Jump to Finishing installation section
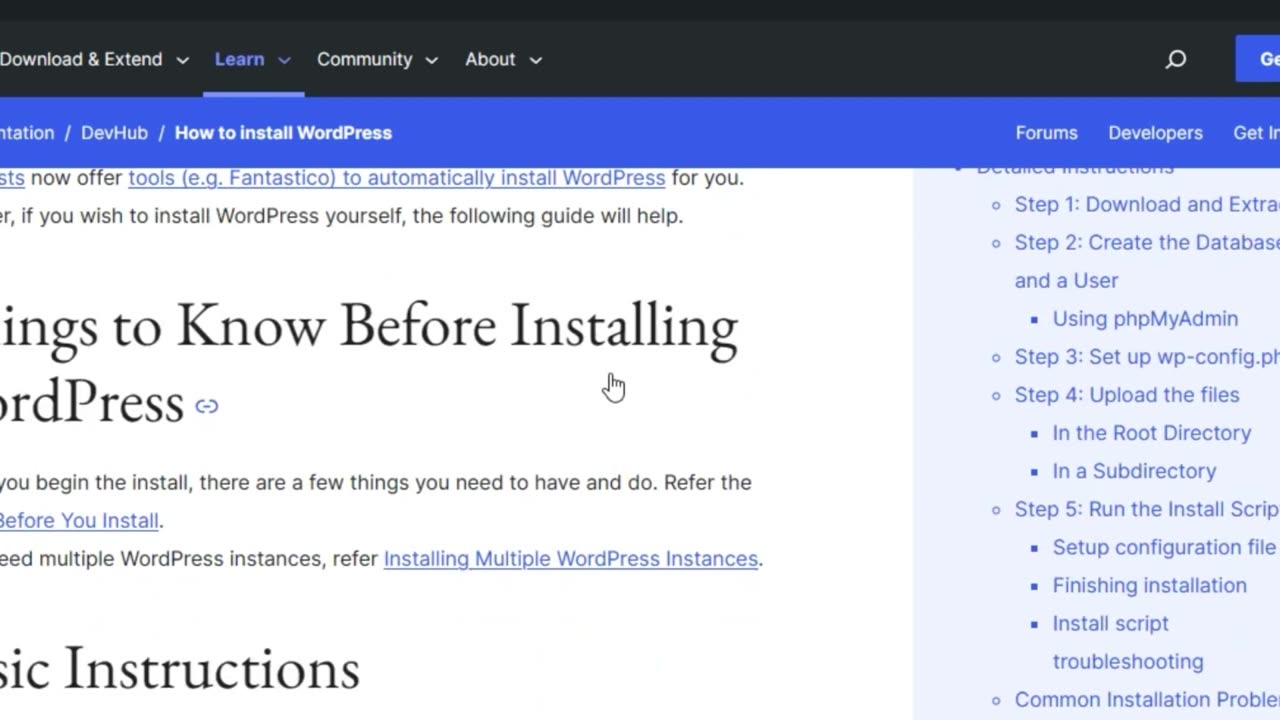The image size is (1280, 720). (x=1150, y=585)
